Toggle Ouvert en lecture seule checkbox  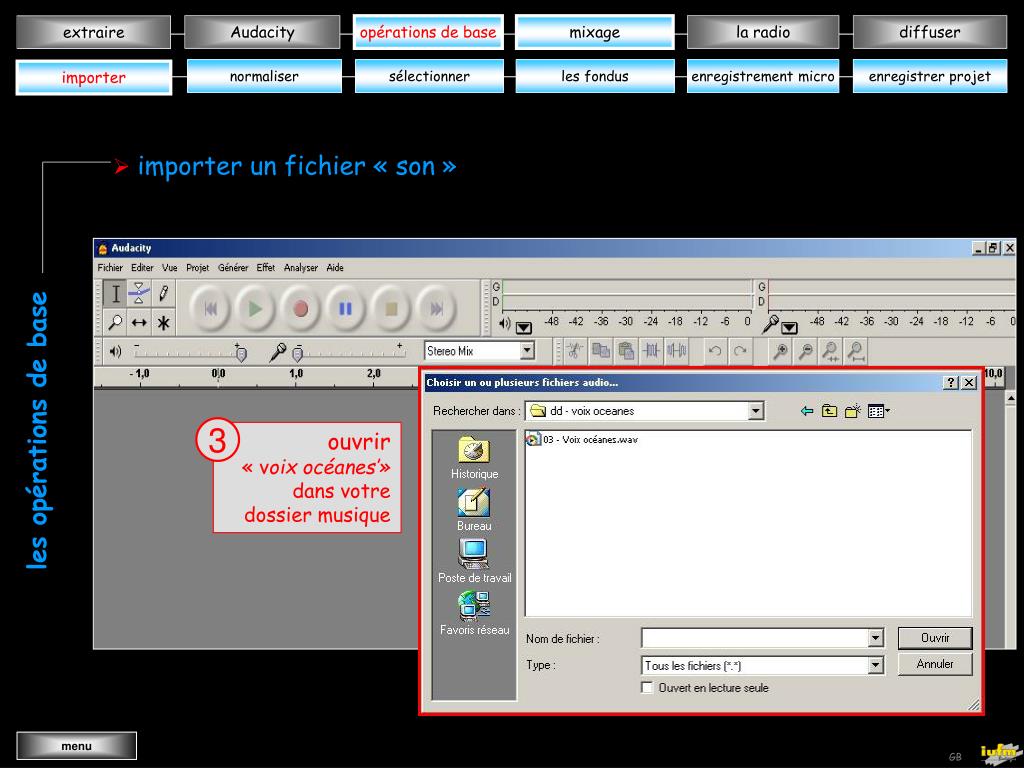pyautogui.click(x=647, y=687)
